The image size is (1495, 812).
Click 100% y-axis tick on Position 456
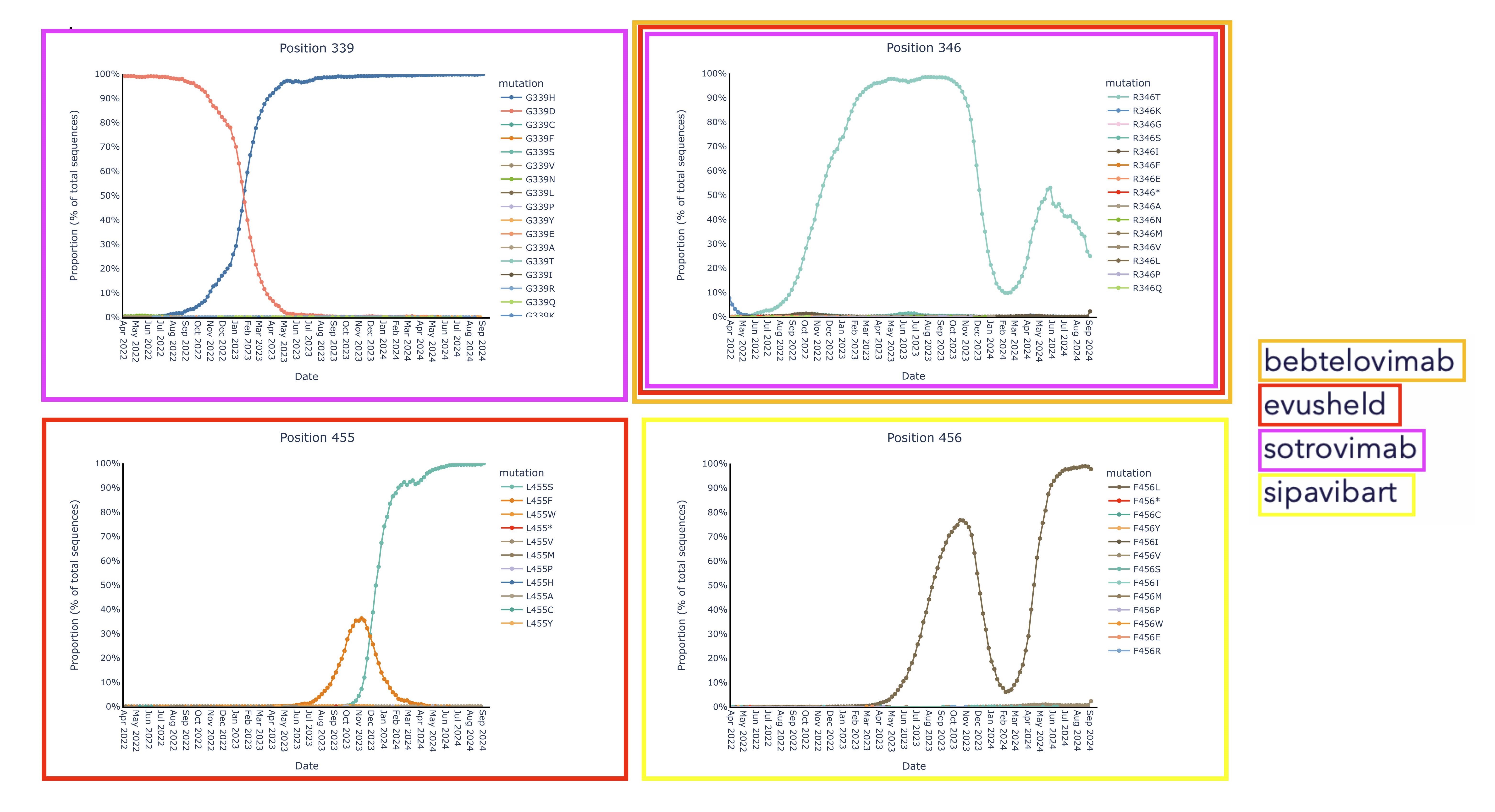[714, 463]
